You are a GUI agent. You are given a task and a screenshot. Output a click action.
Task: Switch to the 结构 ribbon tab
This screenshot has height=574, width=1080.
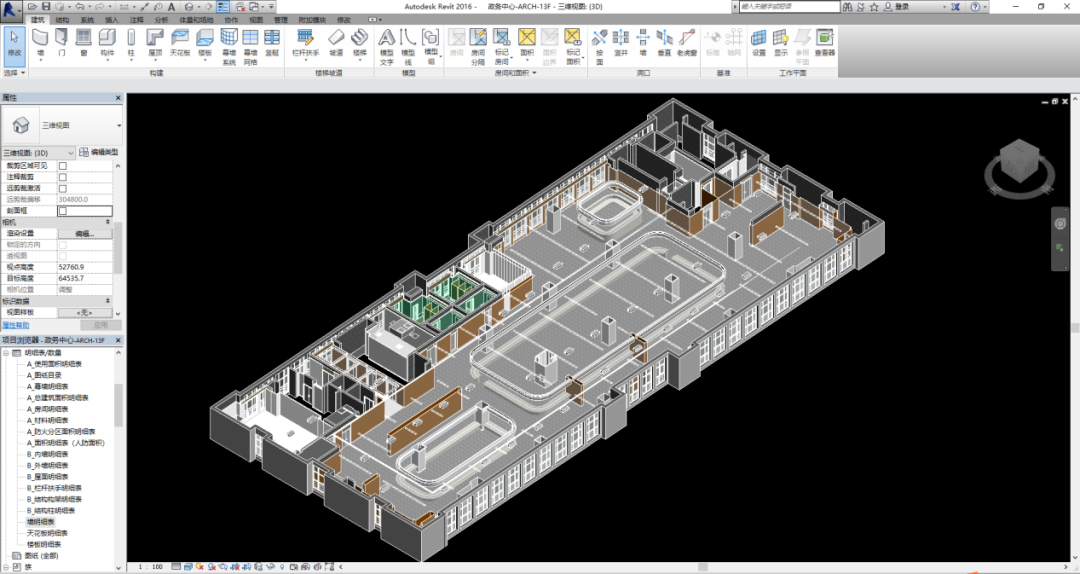coord(62,20)
